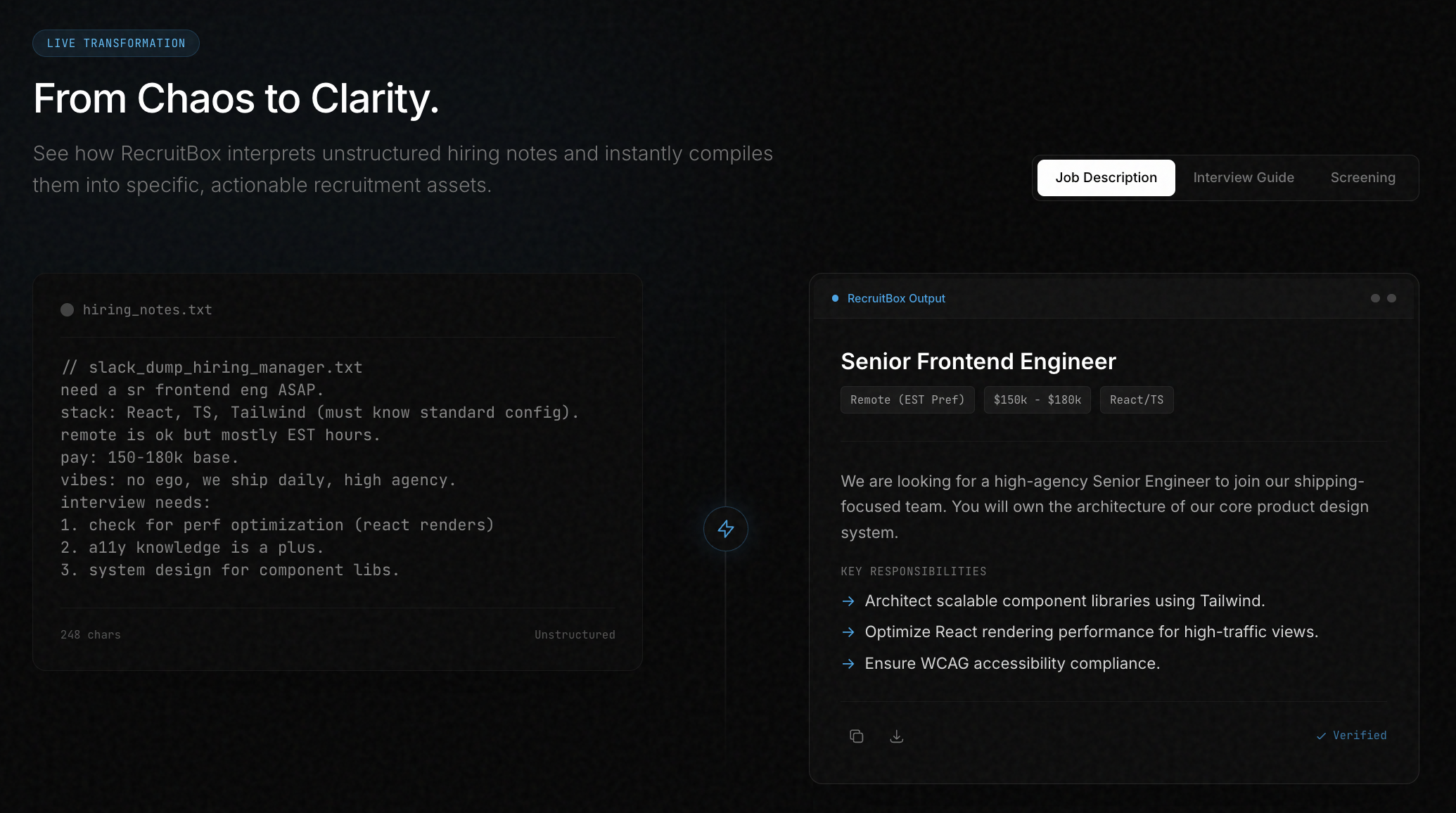Click the arrow beside Optimize React rendering
Viewport: 1456px width, 813px height.
pos(848,632)
